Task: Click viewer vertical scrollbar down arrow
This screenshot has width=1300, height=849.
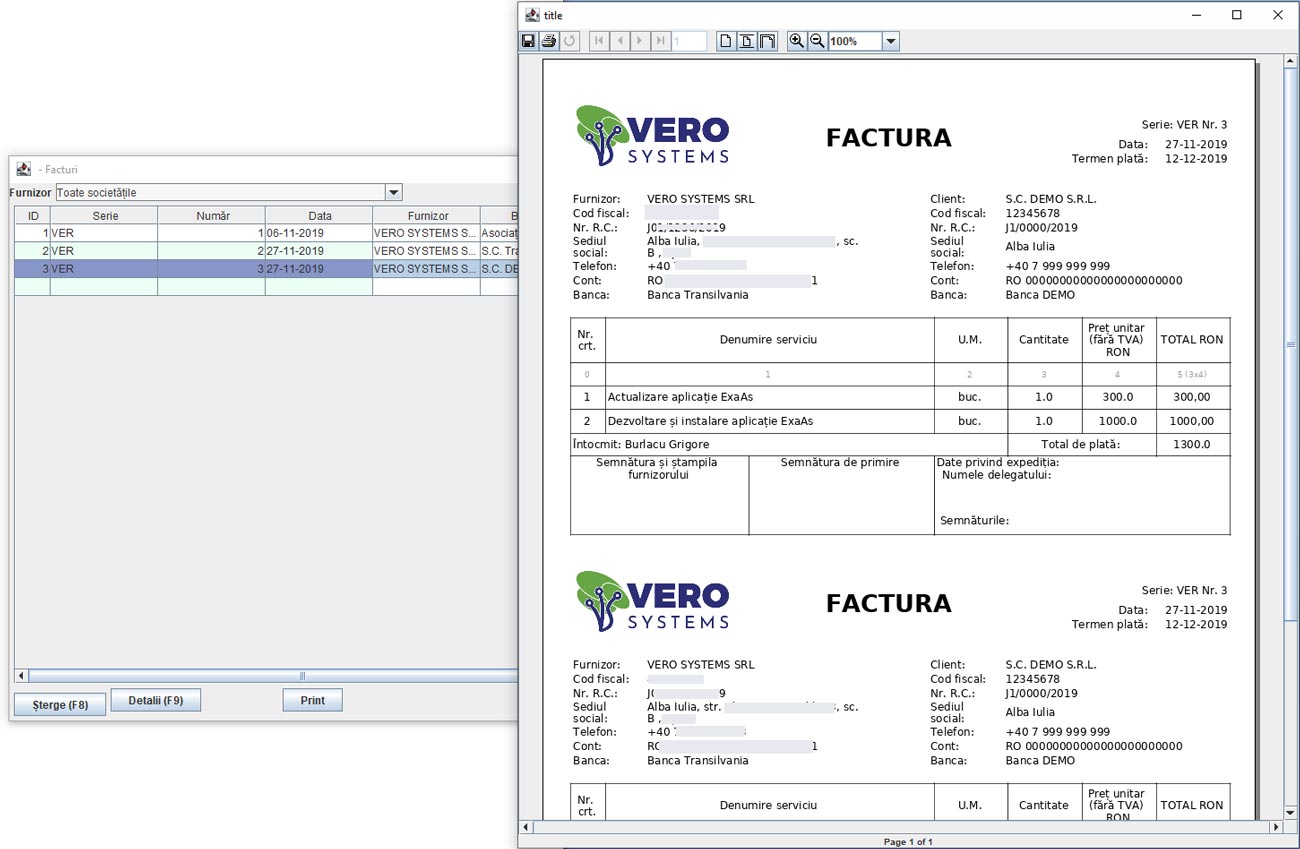Action: pos(1290,814)
